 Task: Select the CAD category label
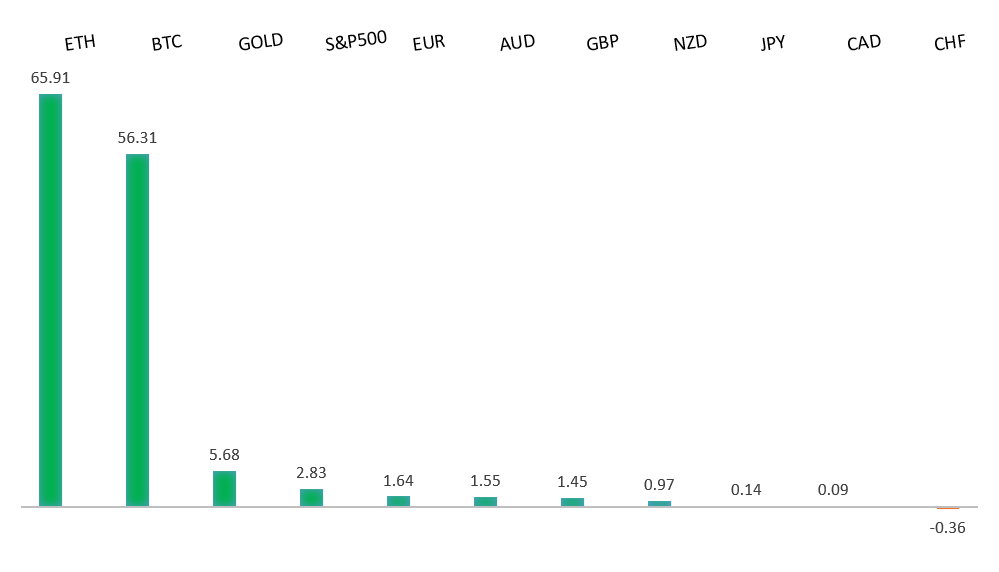click(x=863, y=43)
